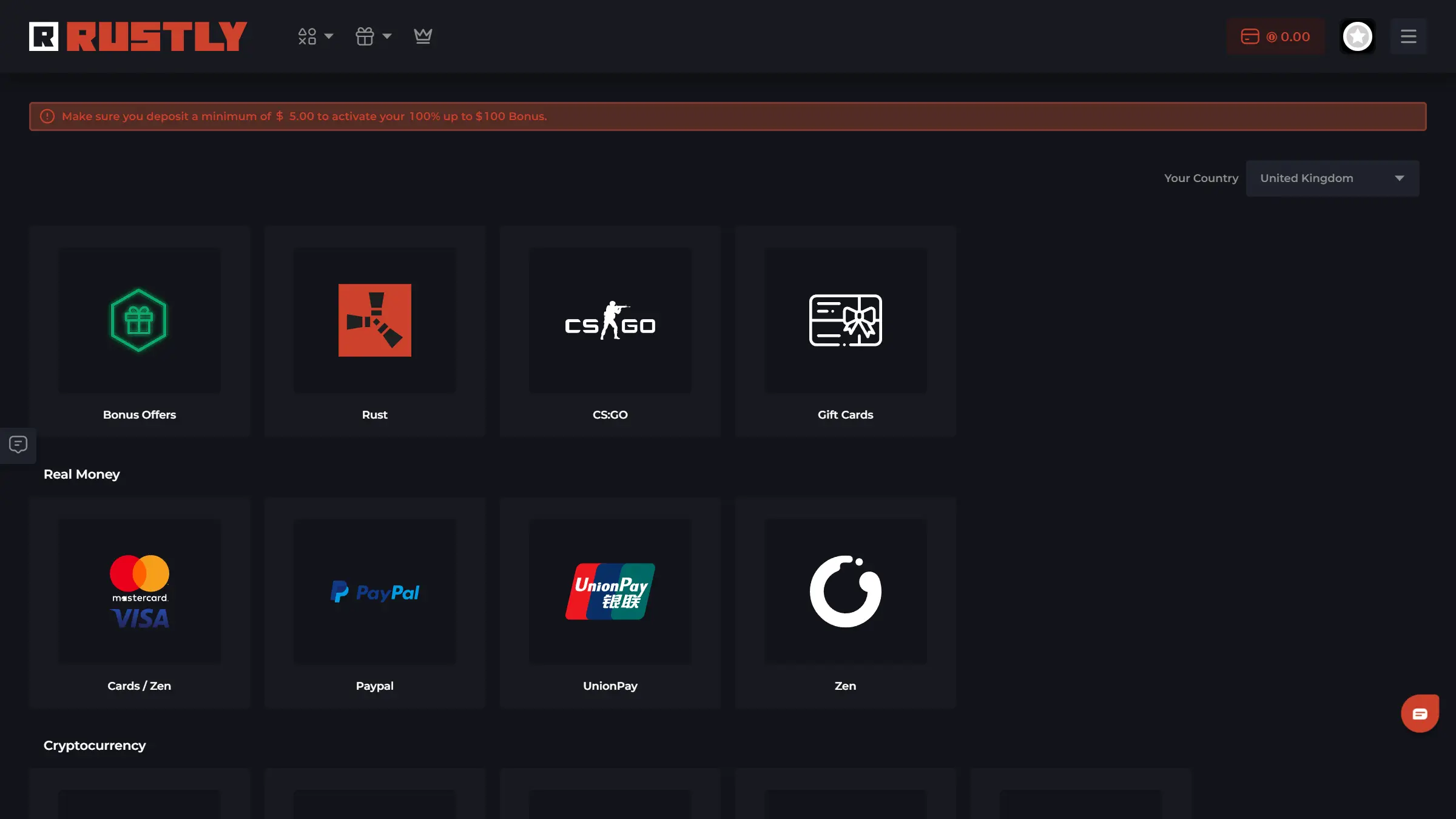1456x819 pixels.
Task: Click the Zen label text
Action: pyautogui.click(x=845, y=686)
